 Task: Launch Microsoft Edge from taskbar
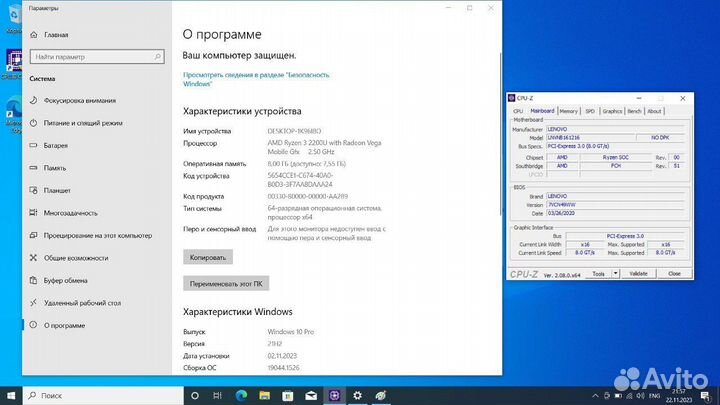click(x=241, y=395)
